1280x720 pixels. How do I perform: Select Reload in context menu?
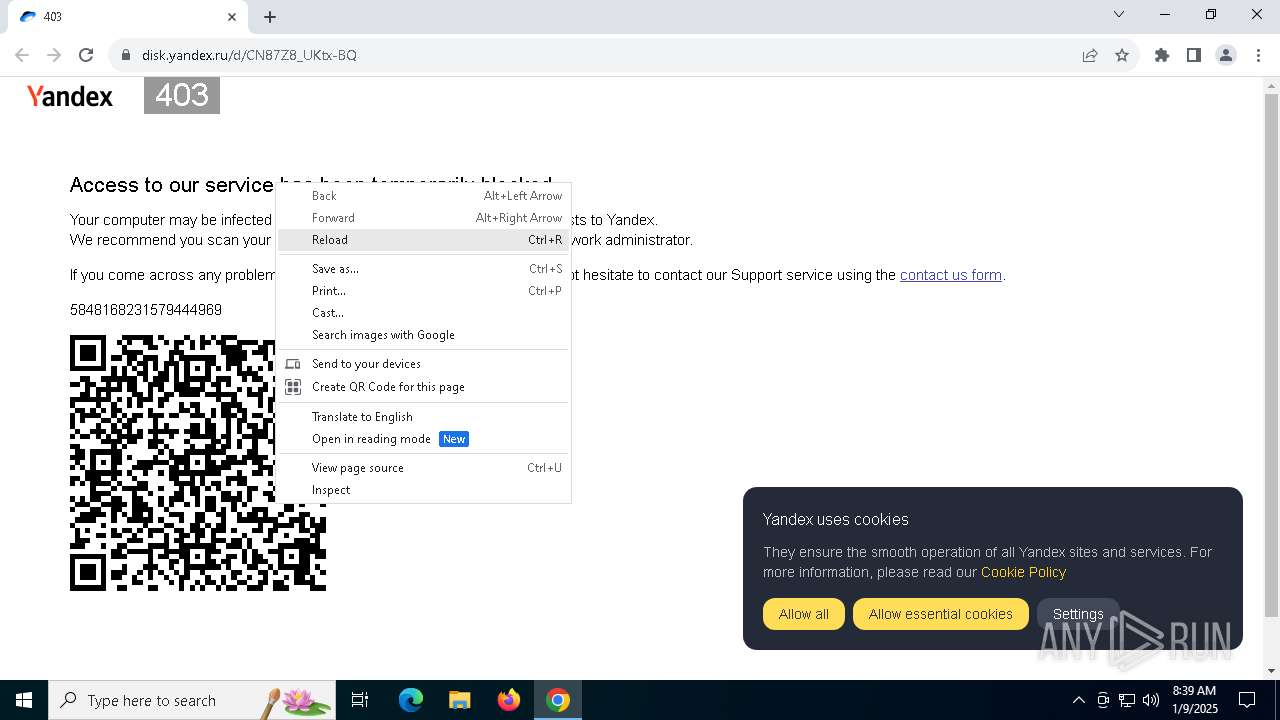[423, 240]
